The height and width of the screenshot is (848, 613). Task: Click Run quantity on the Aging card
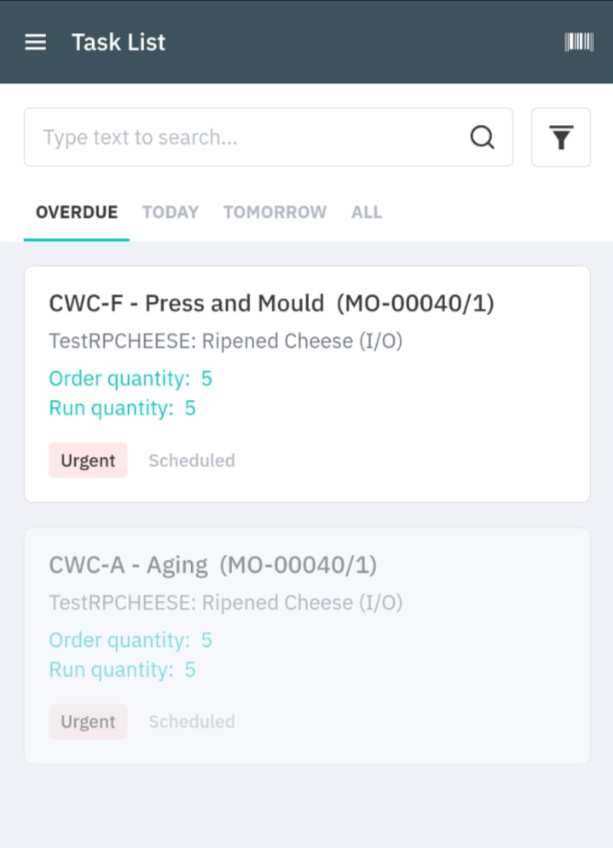pos(122,670)
